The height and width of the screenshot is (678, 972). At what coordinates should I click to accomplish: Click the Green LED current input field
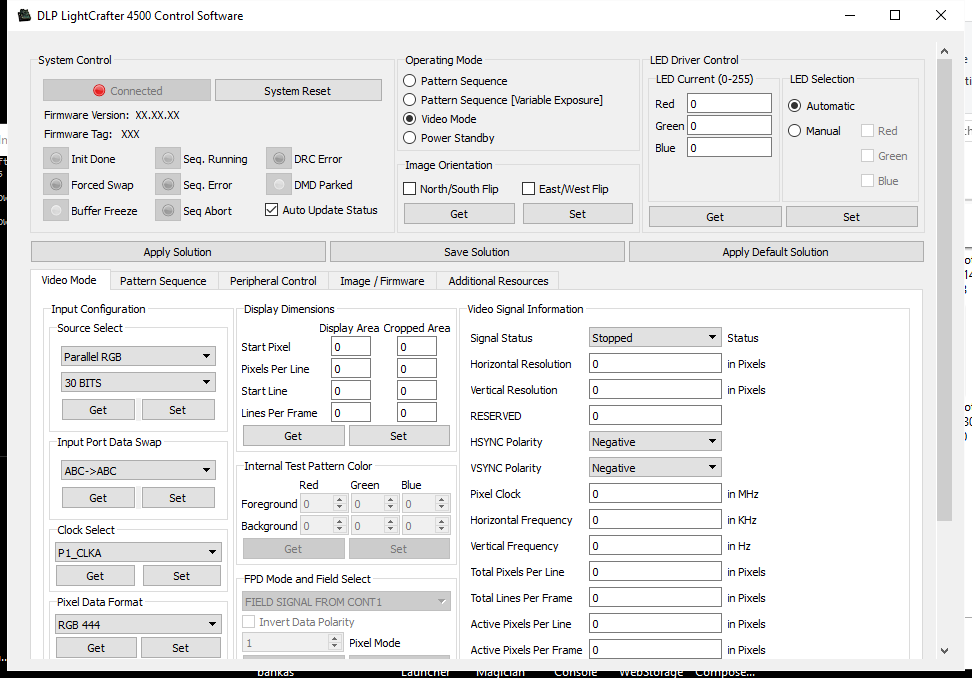[729, 126]
